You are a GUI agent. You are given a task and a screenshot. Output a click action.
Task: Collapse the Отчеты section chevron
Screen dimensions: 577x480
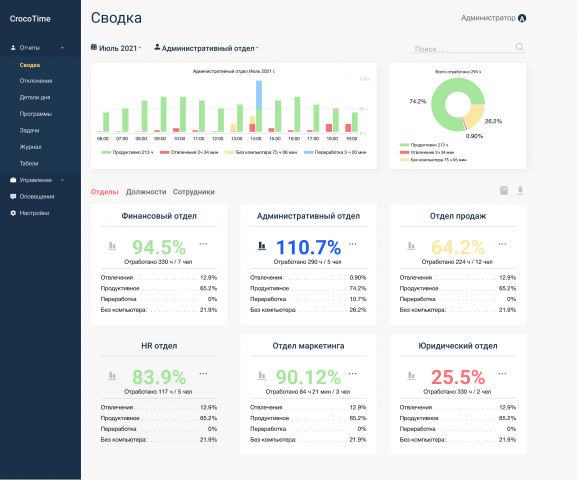click(x=62, y=48)
